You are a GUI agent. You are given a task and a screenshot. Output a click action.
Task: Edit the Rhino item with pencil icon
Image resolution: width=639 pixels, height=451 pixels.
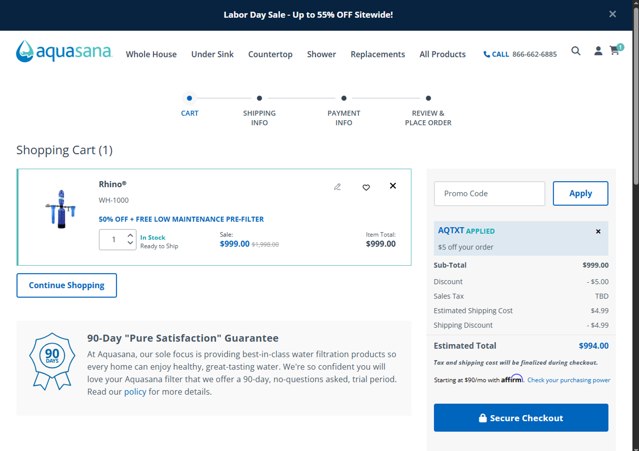337,187
